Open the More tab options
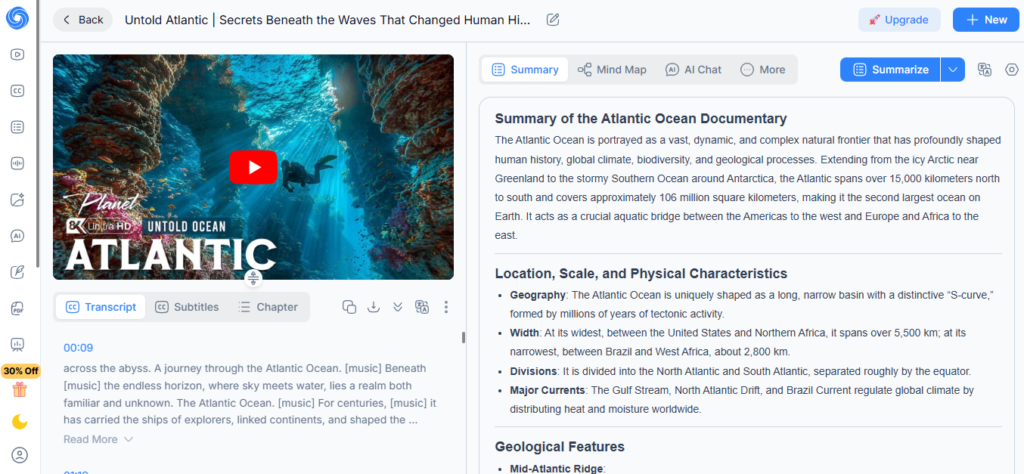1024x474 pixels. tap(763, 70)
